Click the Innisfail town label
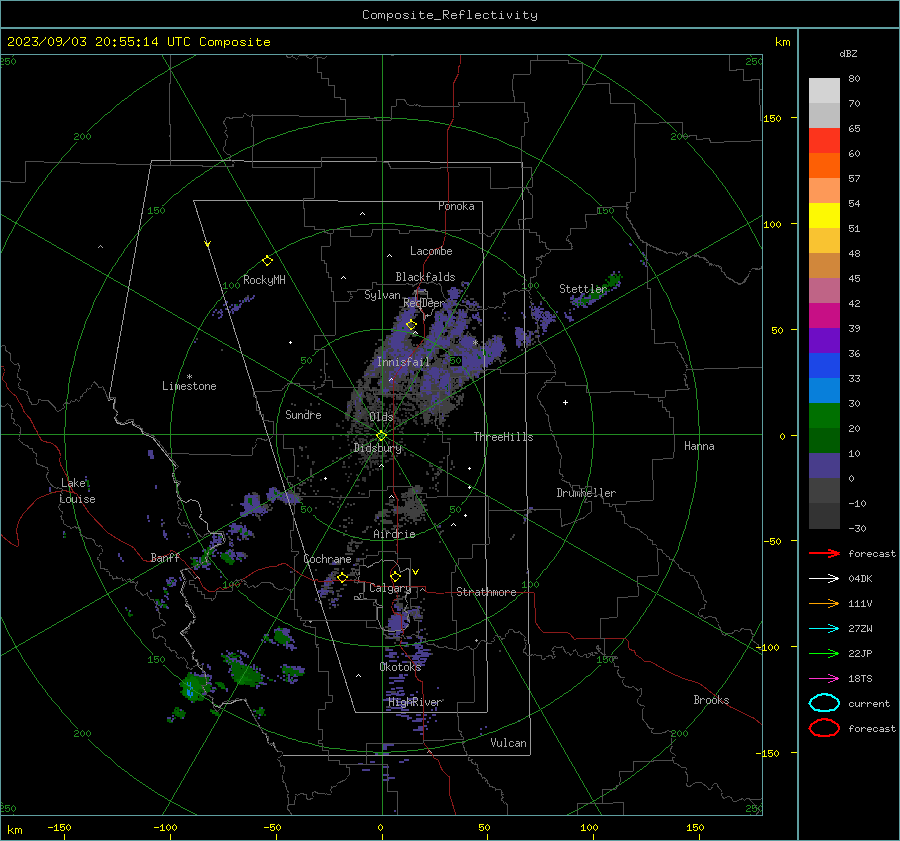Viewport: 900px width, 841px height. point(403,362)
